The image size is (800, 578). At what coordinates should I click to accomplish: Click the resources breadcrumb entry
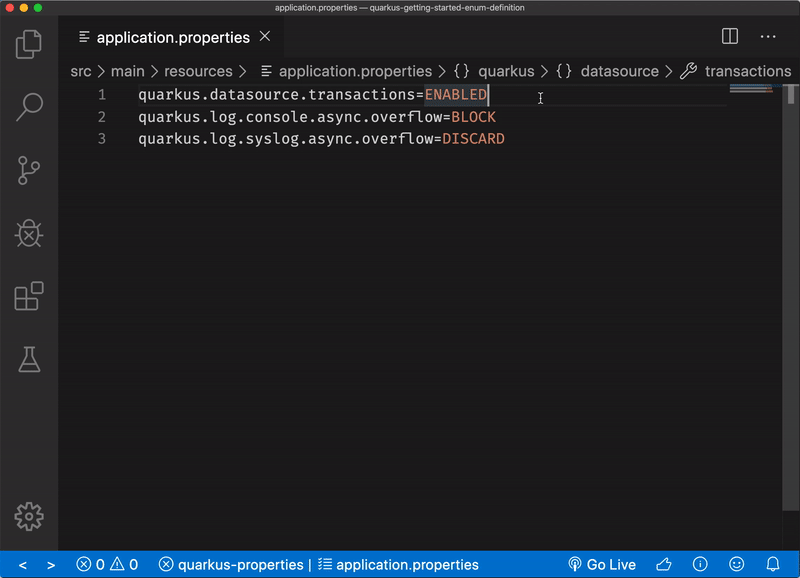tap(200, 71)
